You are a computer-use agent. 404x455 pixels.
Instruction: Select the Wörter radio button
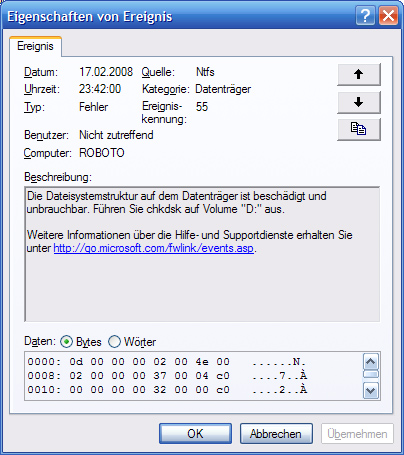pyautogui.click(x=114, y=342)
